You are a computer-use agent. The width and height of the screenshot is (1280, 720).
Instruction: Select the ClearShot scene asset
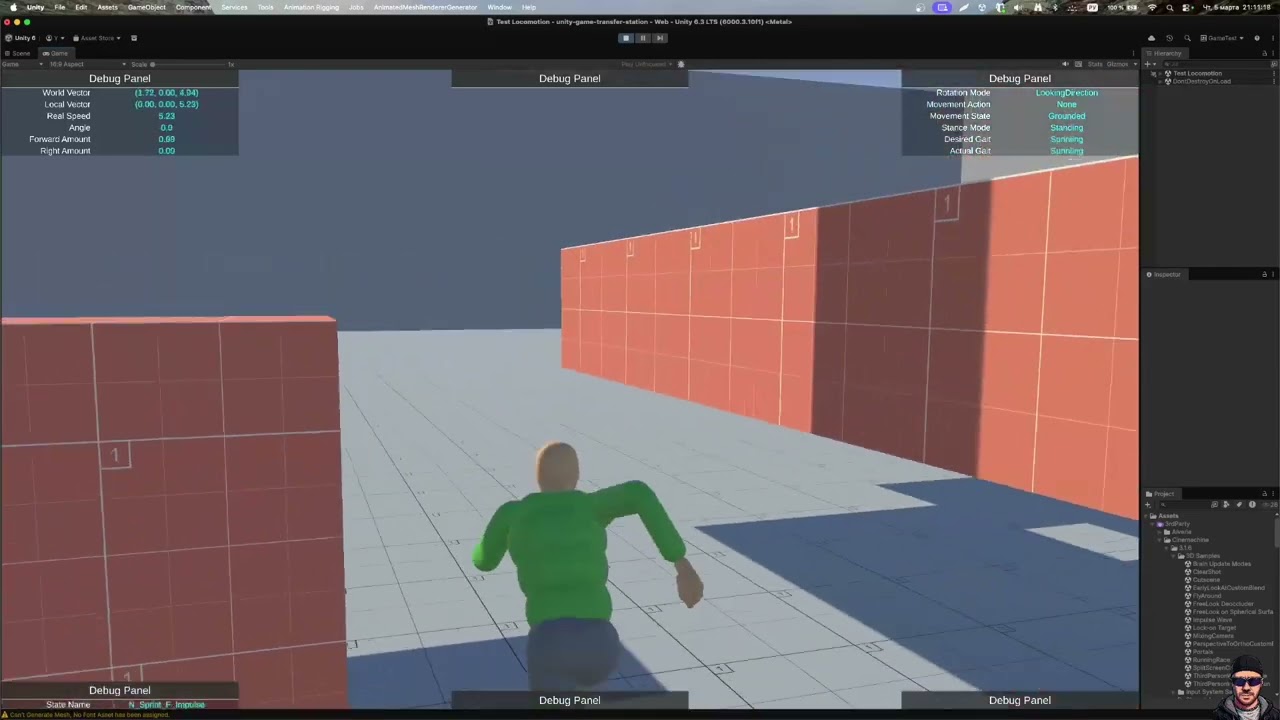click(x=1204, y=572)
